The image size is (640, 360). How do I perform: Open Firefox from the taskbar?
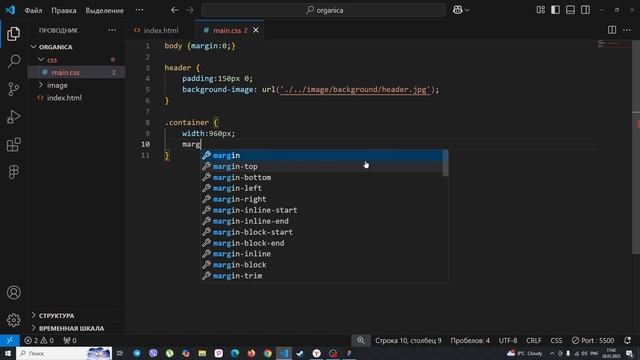coord(251,353)
